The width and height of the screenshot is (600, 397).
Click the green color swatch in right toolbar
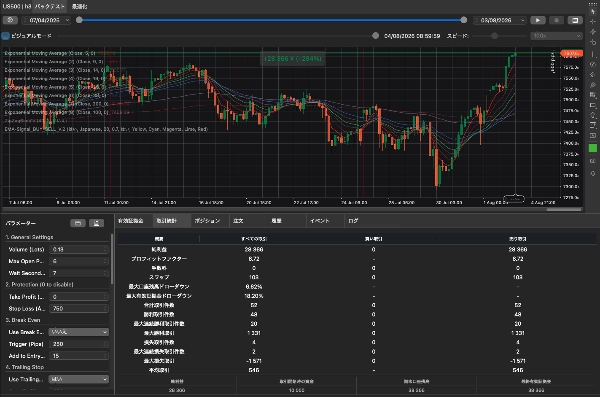[593, 148]
